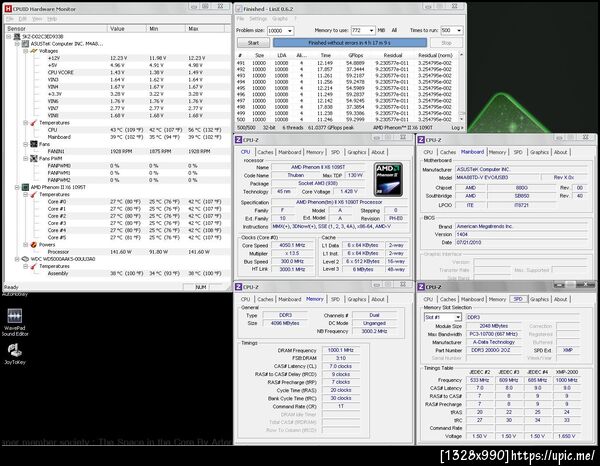Open the Help menu in HWMonitor
The image size is (600, 466).
pos(52,19)
